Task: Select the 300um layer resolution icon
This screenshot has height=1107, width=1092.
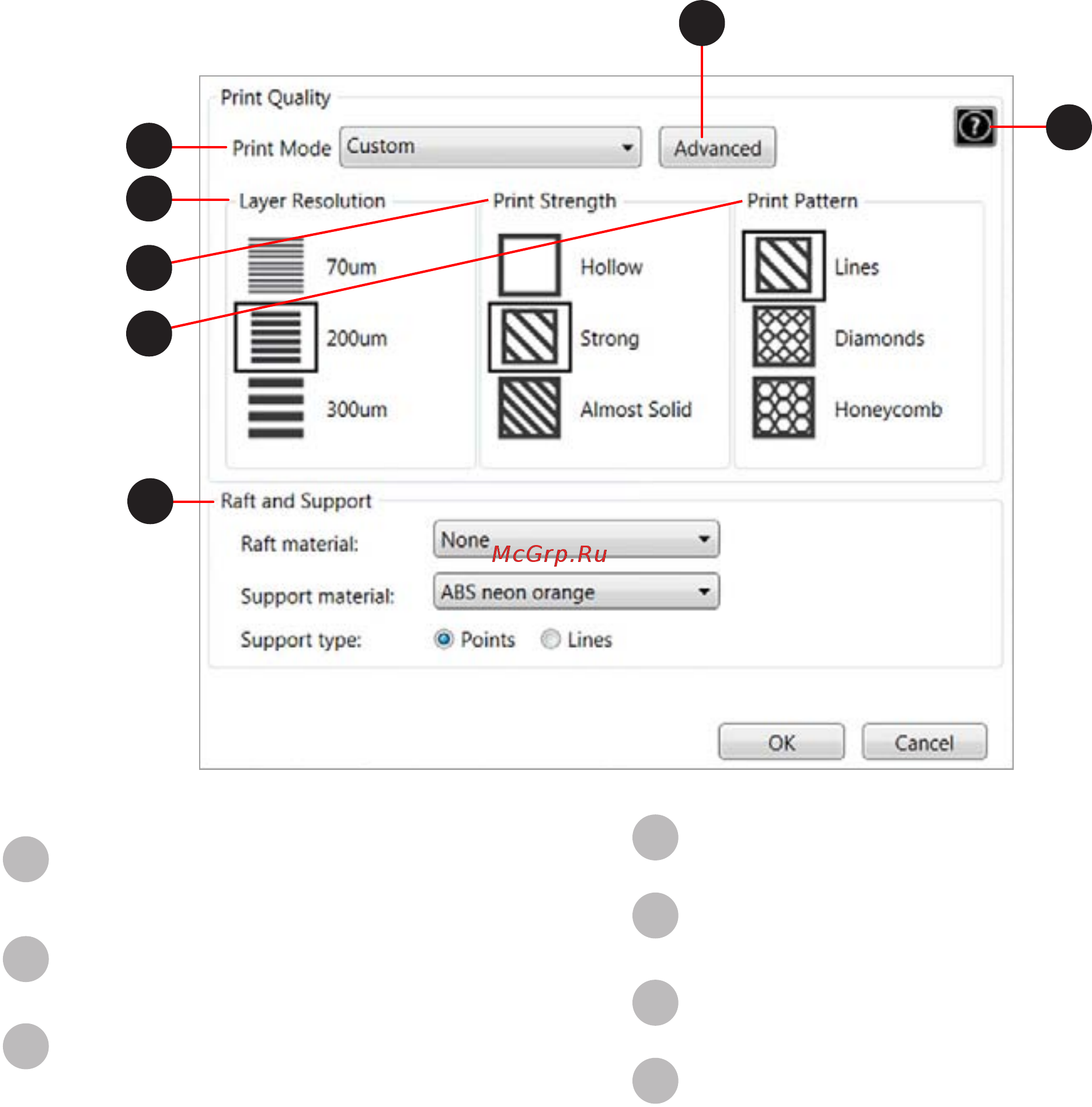Action: [276, 408]
